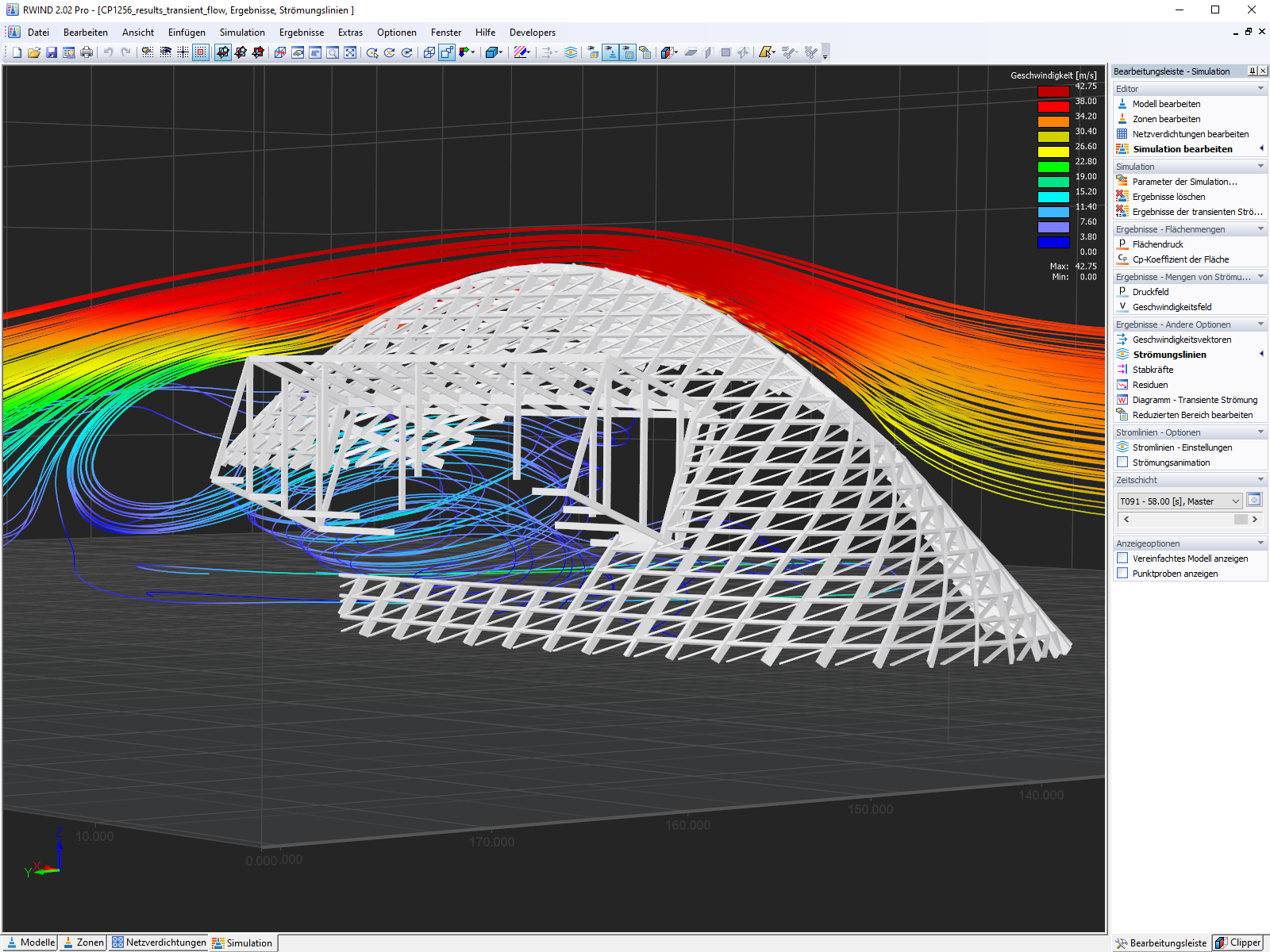
Task: Click Geschwindigkeitsvektoren in results panel
Action: [1182, 340]
